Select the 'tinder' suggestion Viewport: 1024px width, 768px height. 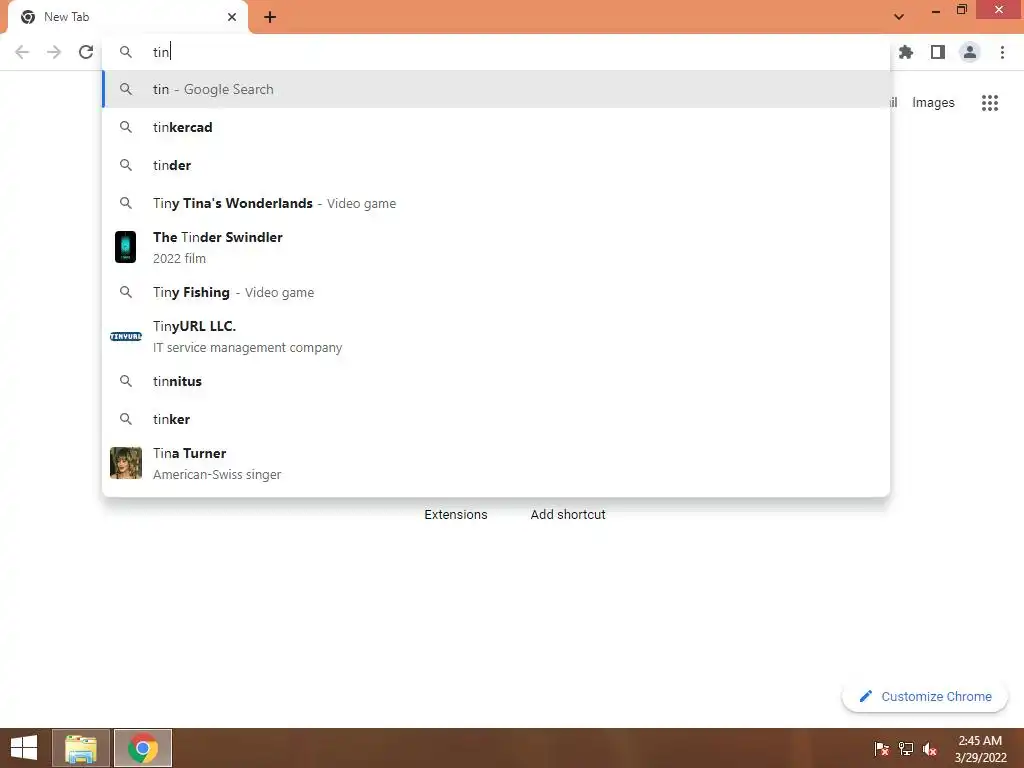tap(496, 165)
